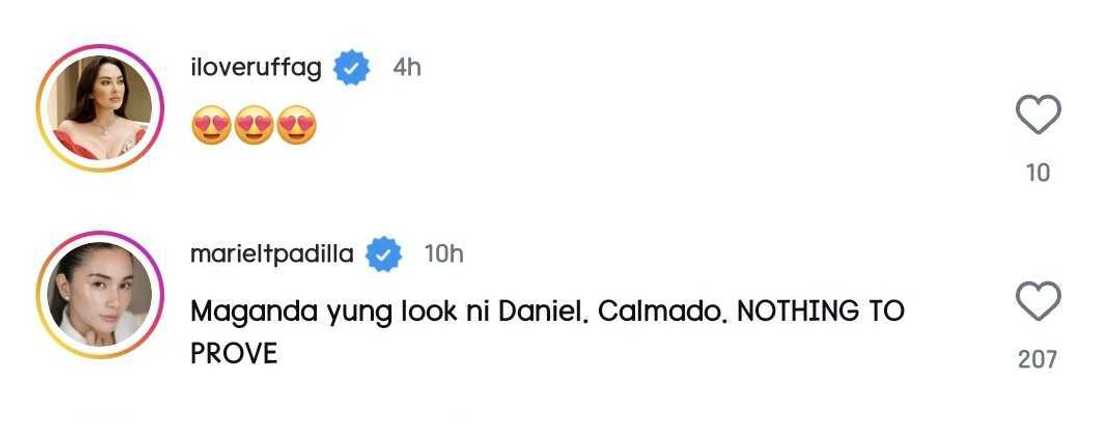Click the 10h timestamp
The height and width of the screenshot is (423, 1120).
click(x=443, y=254)
